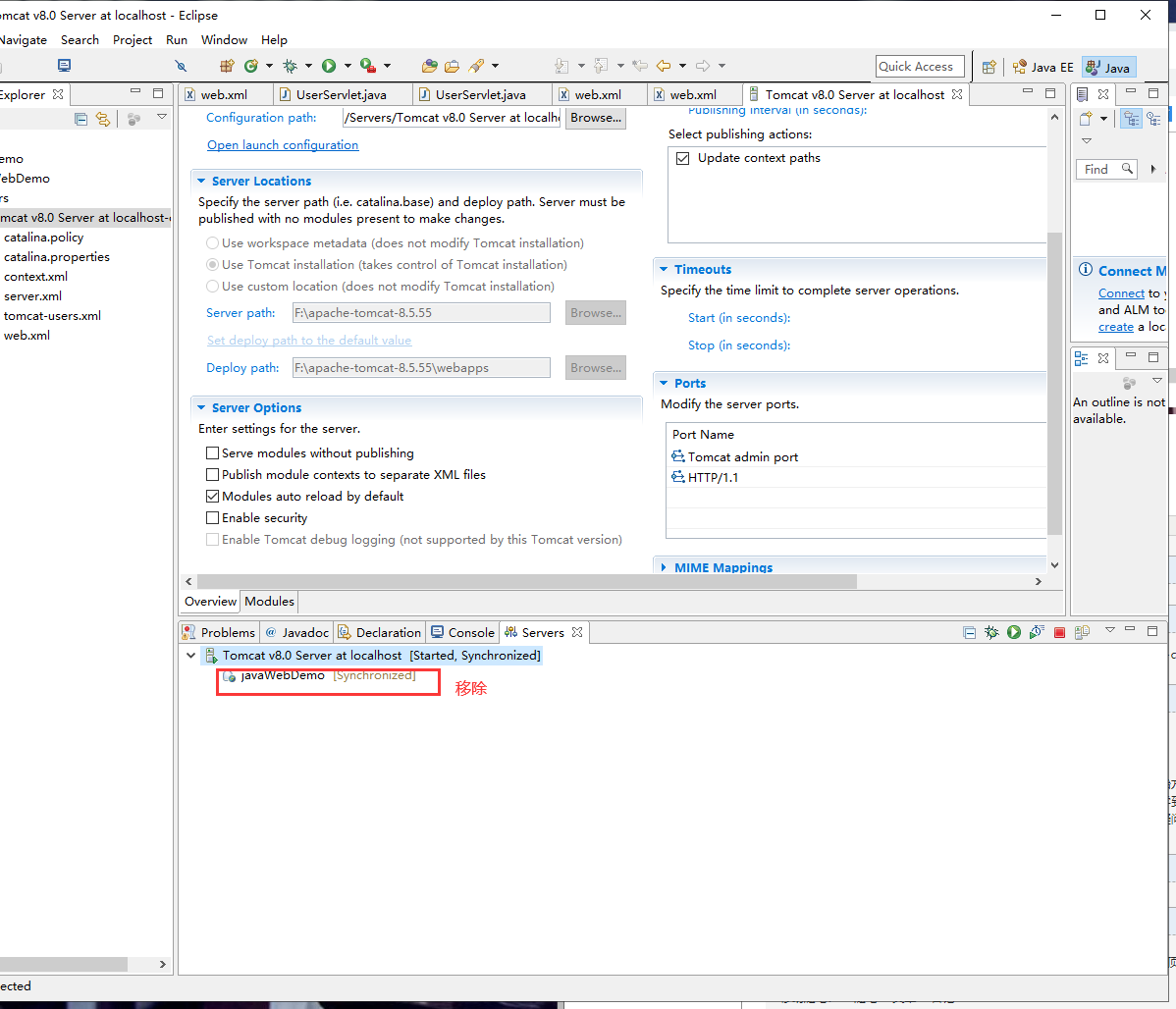Image resolution: width=1176 pixels, height=1009 pixels.
Task: Select Use custom location radio button
Action: point(212,287)
